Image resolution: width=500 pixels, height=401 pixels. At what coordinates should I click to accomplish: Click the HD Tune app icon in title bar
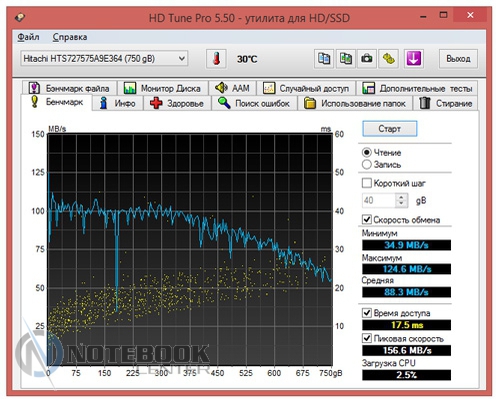tap(20, 17)
